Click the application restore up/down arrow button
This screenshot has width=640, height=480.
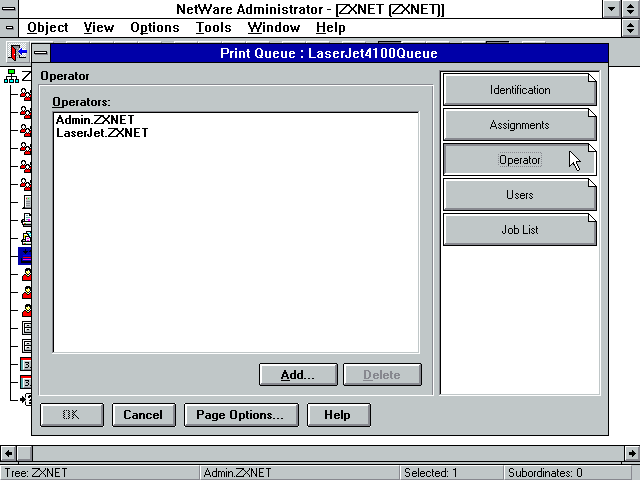point(631,9)
